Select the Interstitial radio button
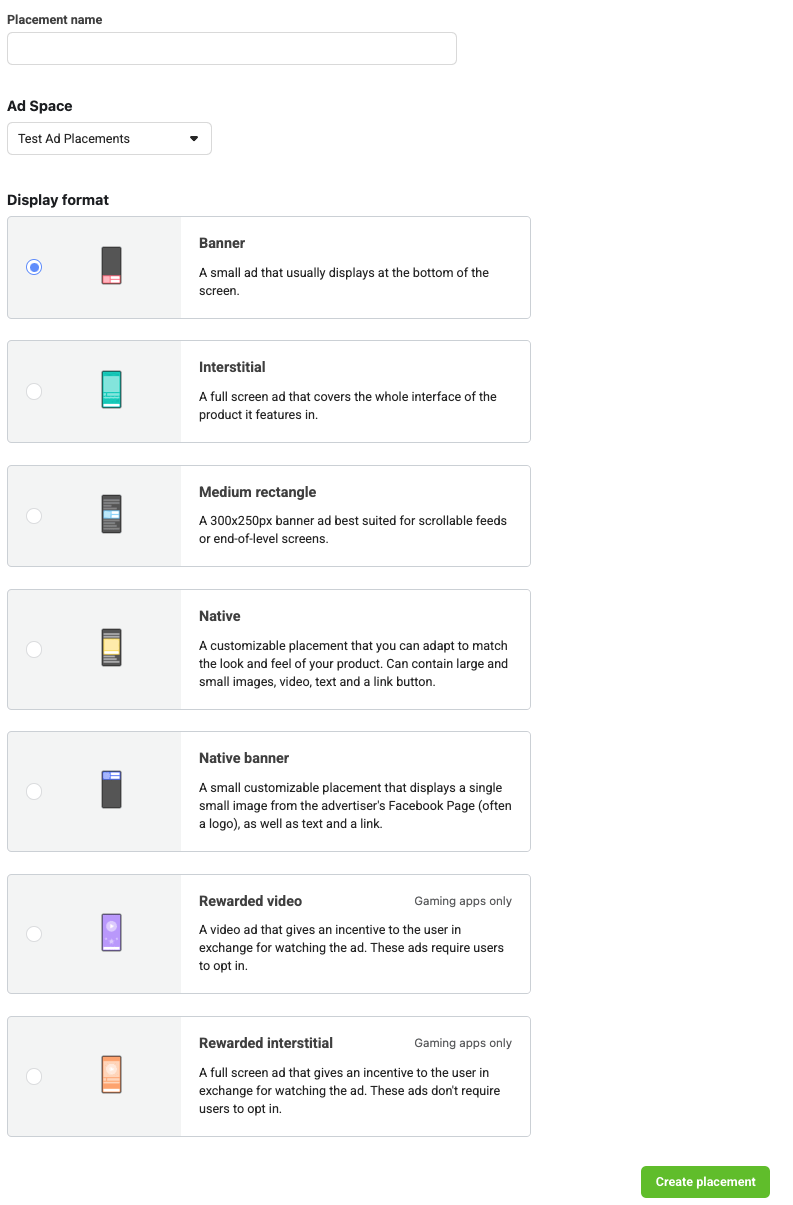This screenshot has height=1205, width=793. click(34, 391)
